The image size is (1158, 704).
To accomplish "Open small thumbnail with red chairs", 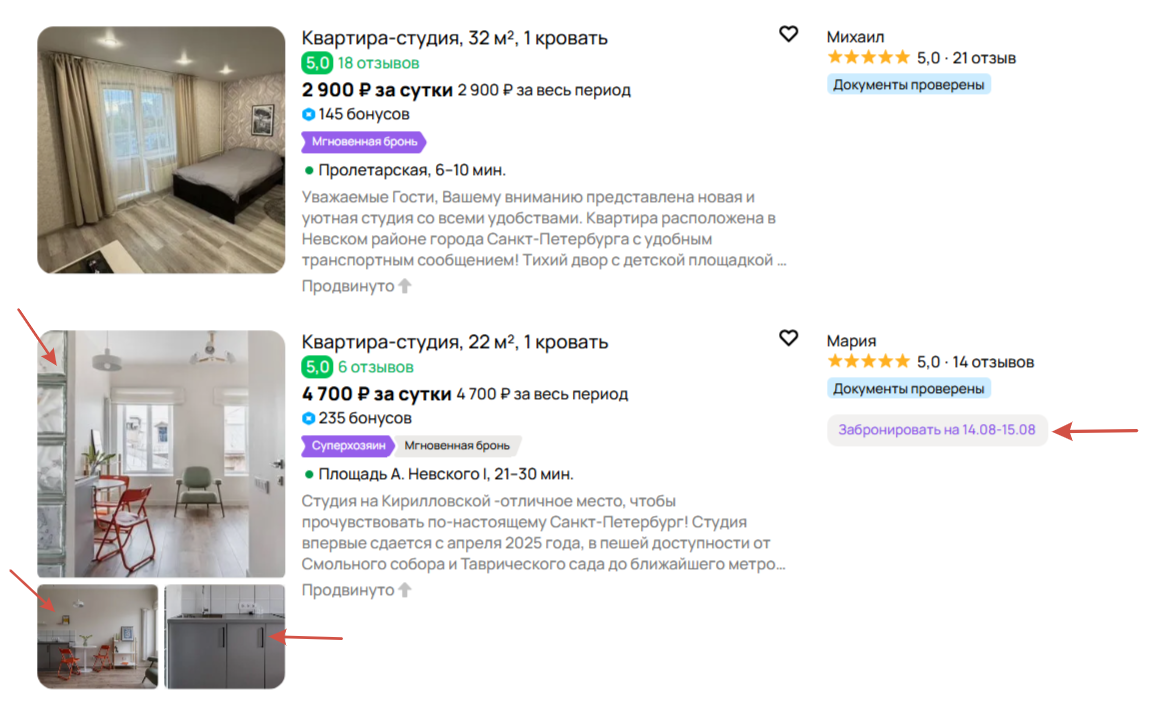I will point(97,637).
